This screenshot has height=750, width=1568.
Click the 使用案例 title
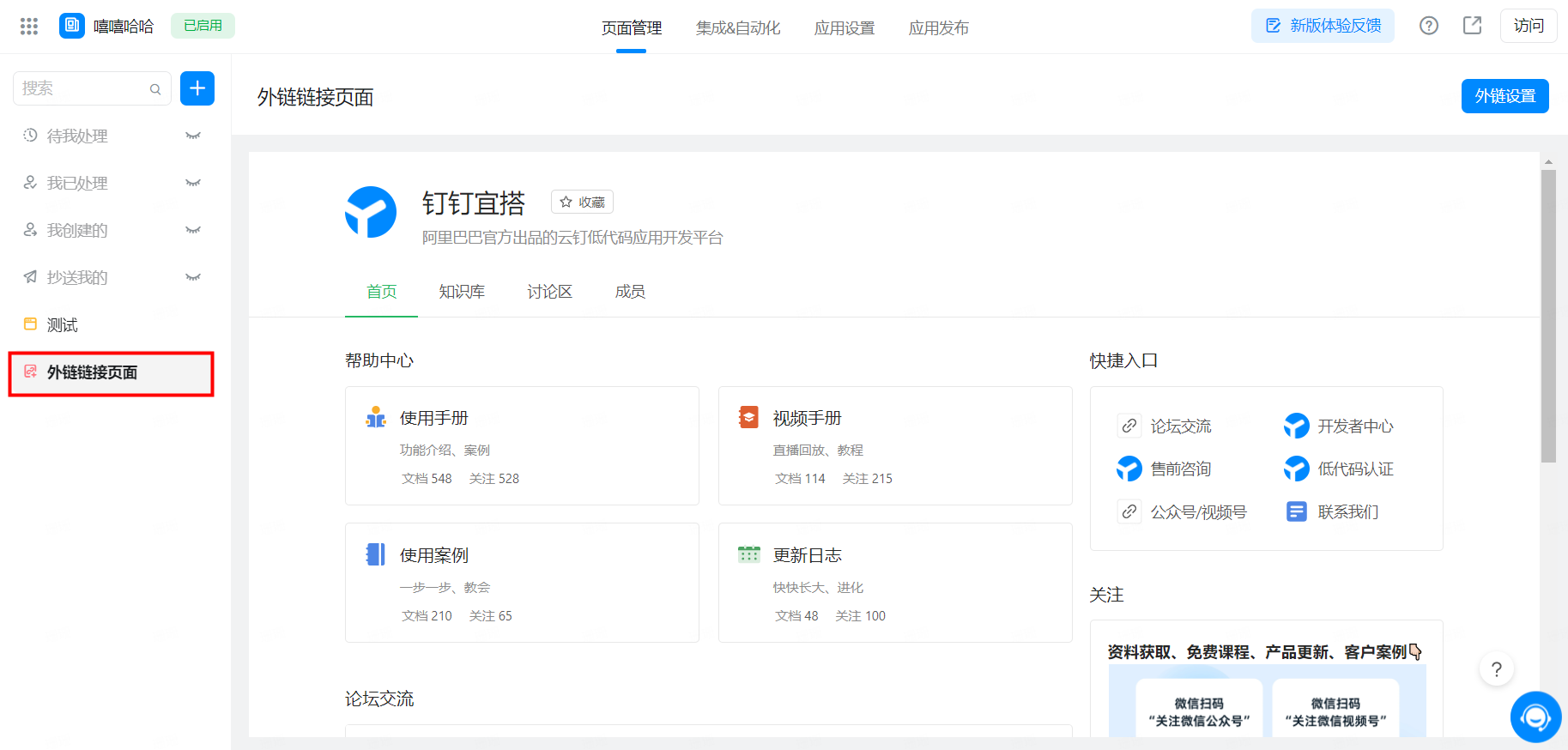(x=434, y=555)
